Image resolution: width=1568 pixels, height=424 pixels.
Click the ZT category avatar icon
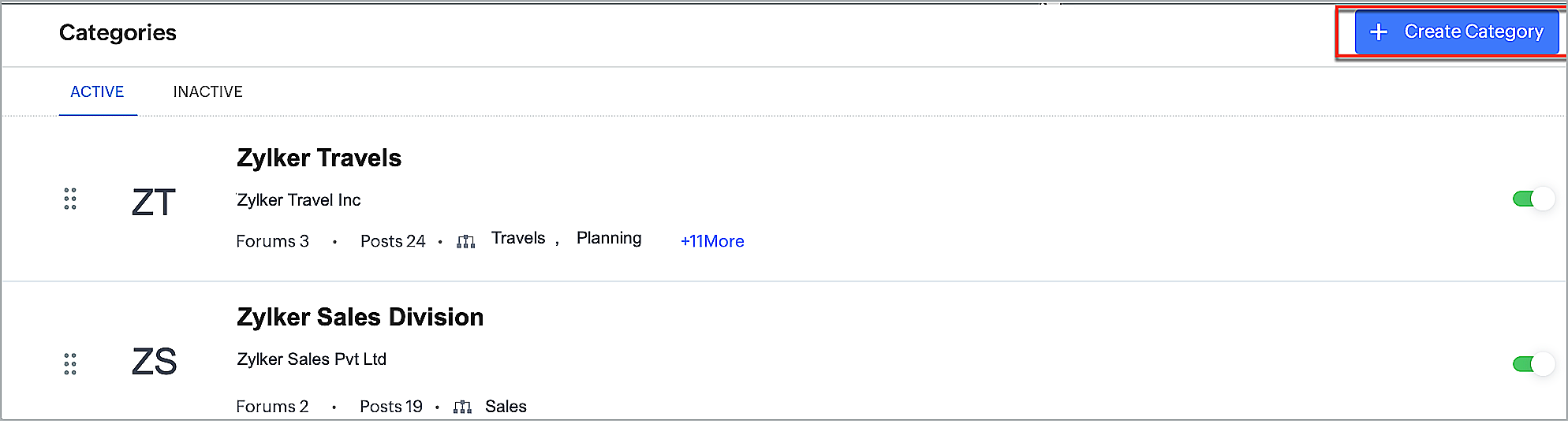click(x=162, y=199)
